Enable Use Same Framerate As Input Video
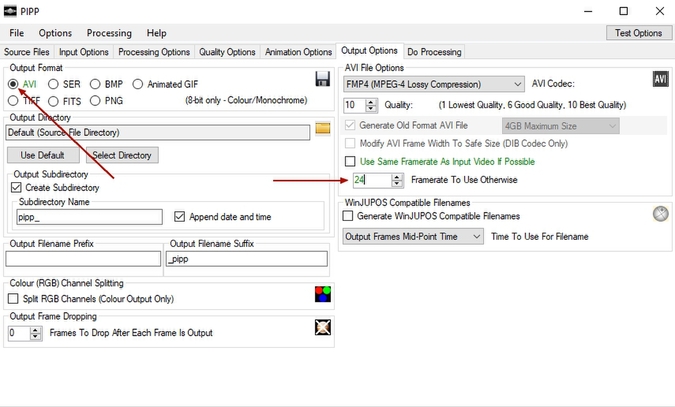Image resolution: width=675 pixels, height=407 pixels. tap(350, 161)
